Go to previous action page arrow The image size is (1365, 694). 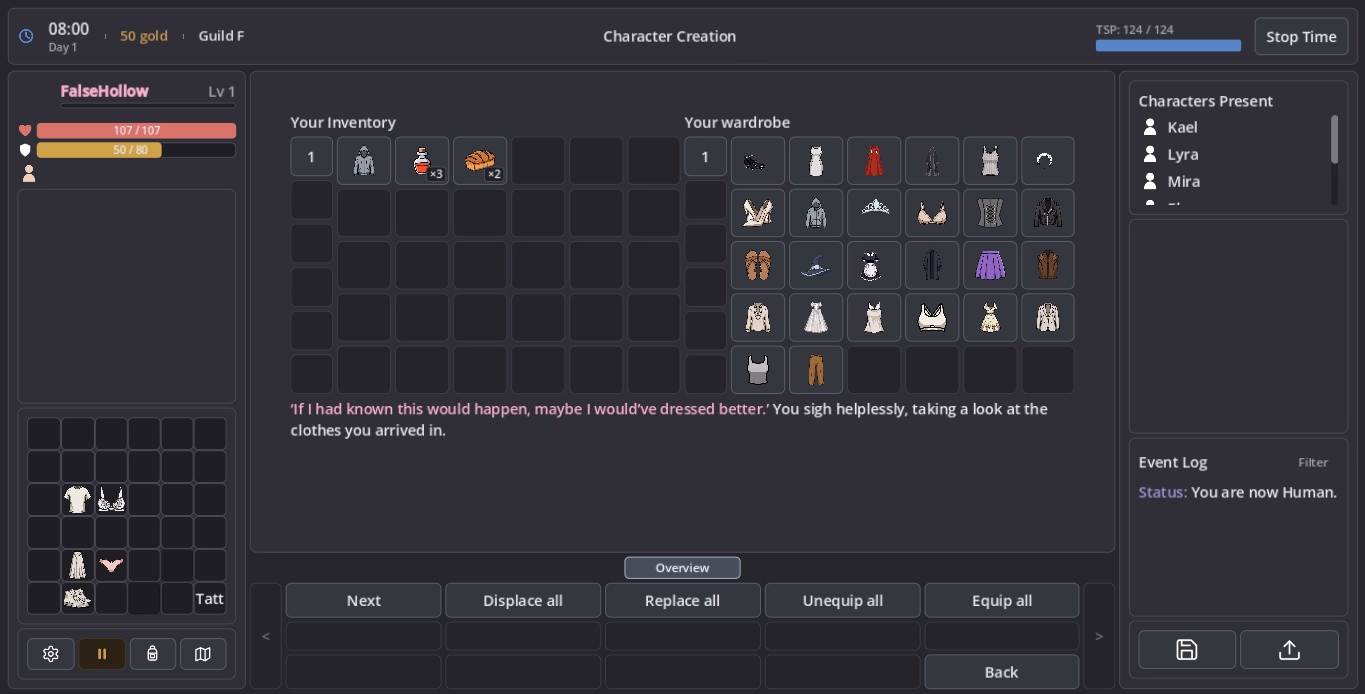click(x=266, y=636)
